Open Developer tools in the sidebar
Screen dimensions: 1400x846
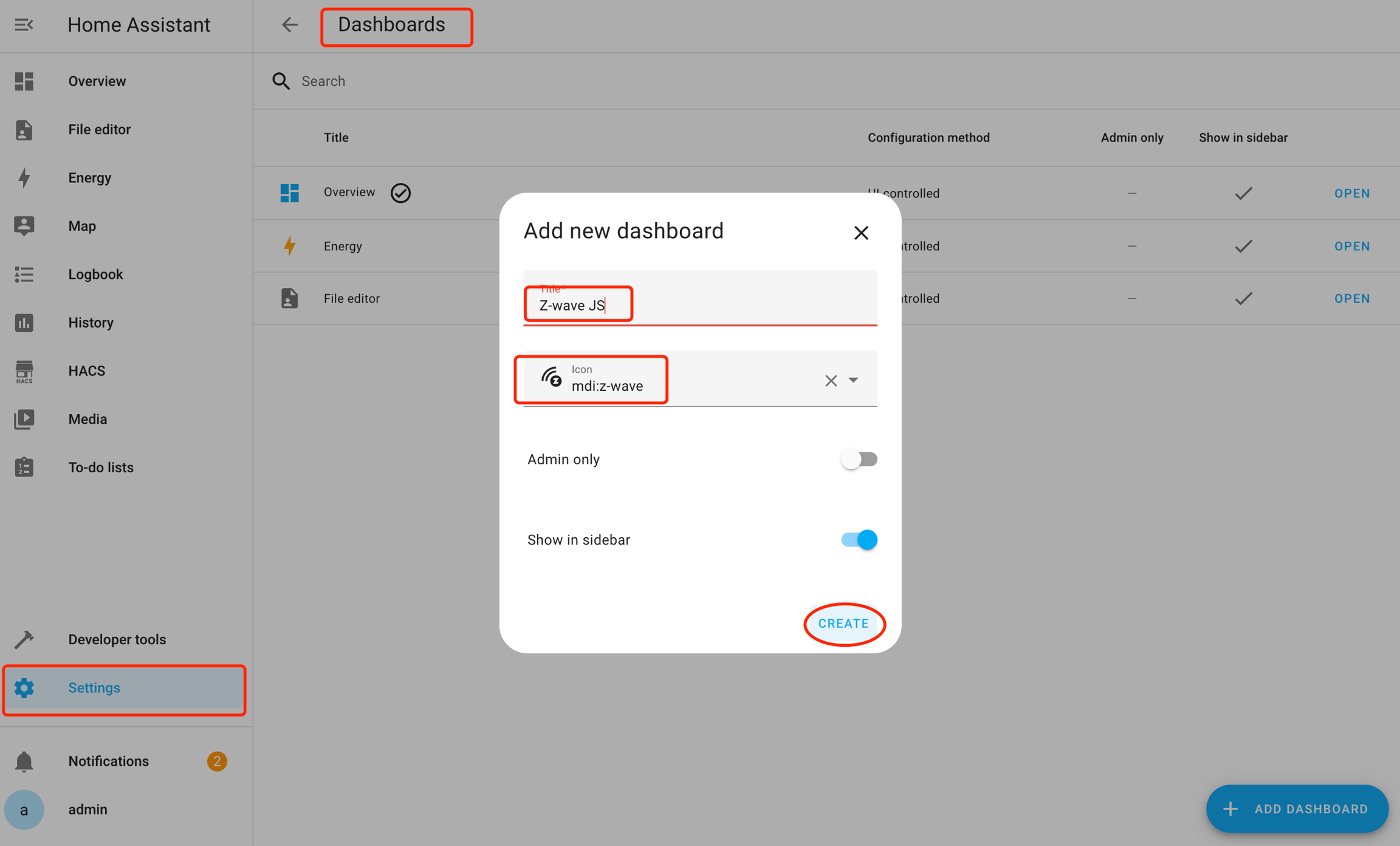click(117, 639)
